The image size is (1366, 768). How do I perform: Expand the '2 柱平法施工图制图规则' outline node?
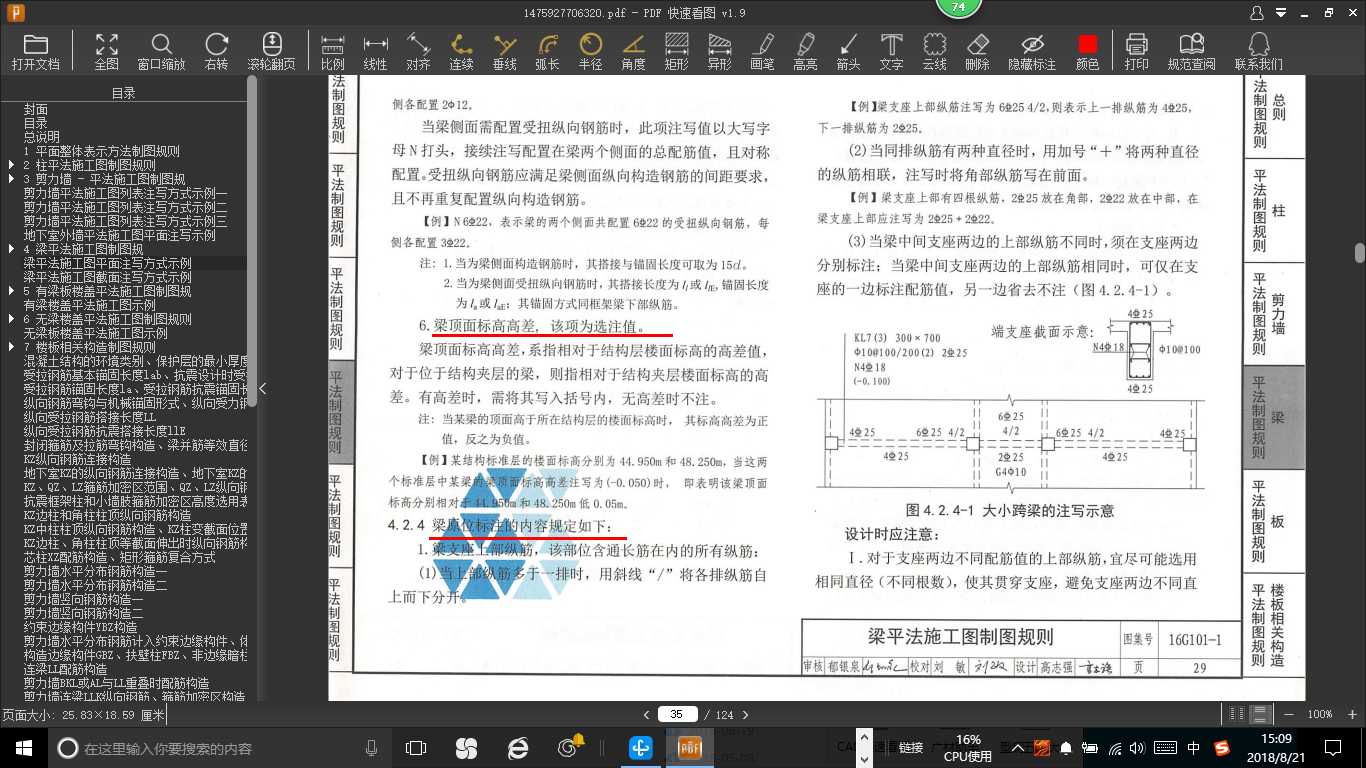[x=11, y=165]
